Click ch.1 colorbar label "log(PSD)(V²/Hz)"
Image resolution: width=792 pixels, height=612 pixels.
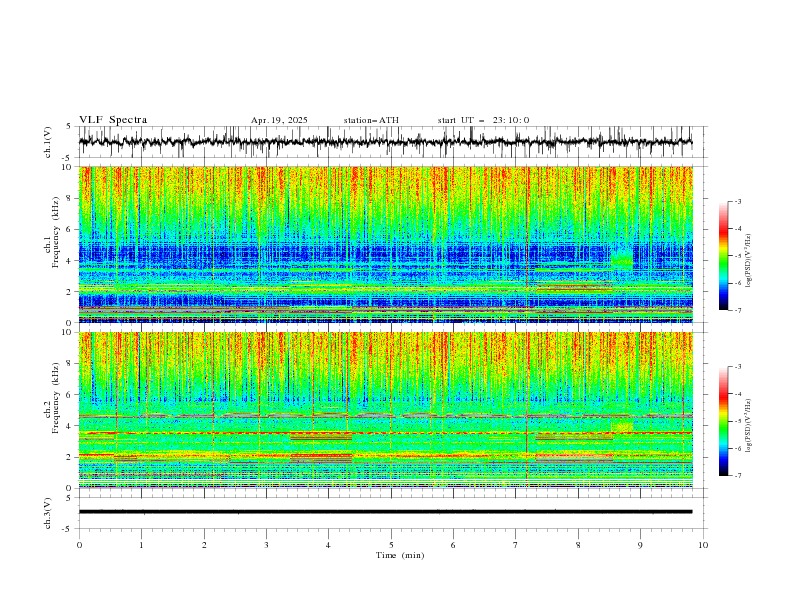click(x=749, y=261)
